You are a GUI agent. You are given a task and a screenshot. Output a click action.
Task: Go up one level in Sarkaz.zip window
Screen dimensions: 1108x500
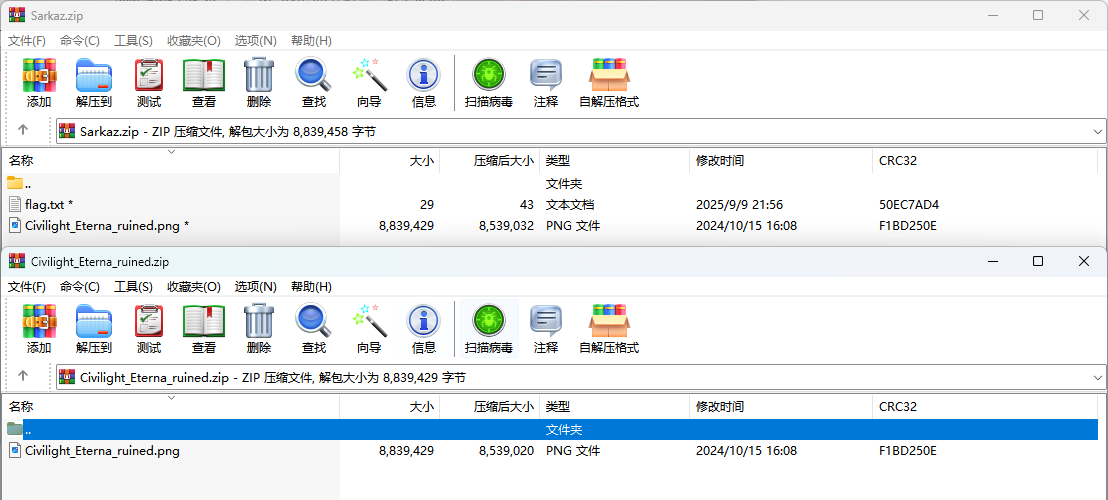pyautogui.click(x=23, y=131)
